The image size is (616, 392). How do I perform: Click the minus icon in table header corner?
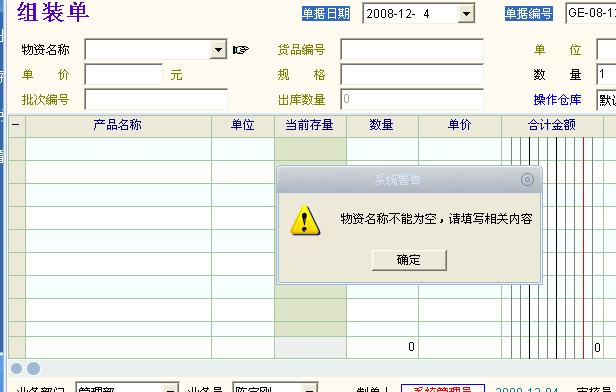16,125
